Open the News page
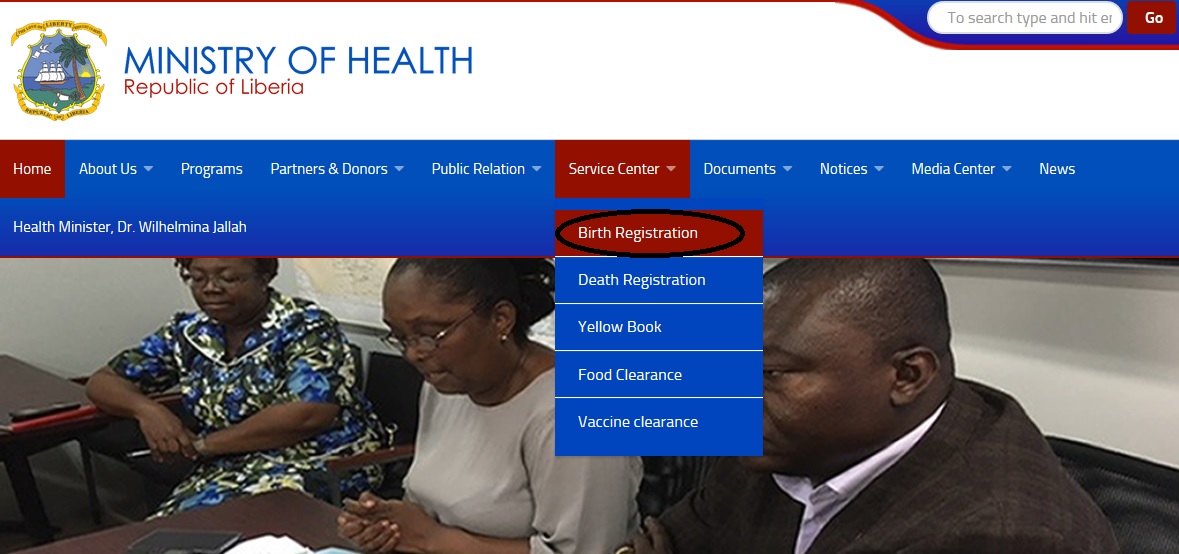 click(1056, 169)
